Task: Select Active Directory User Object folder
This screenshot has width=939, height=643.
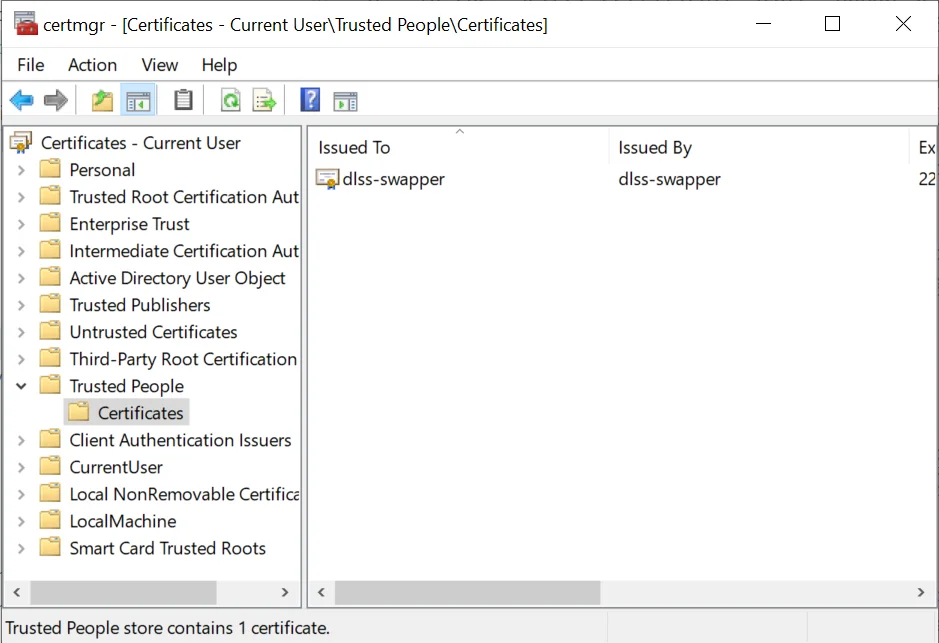Action: tap(163, 278)
